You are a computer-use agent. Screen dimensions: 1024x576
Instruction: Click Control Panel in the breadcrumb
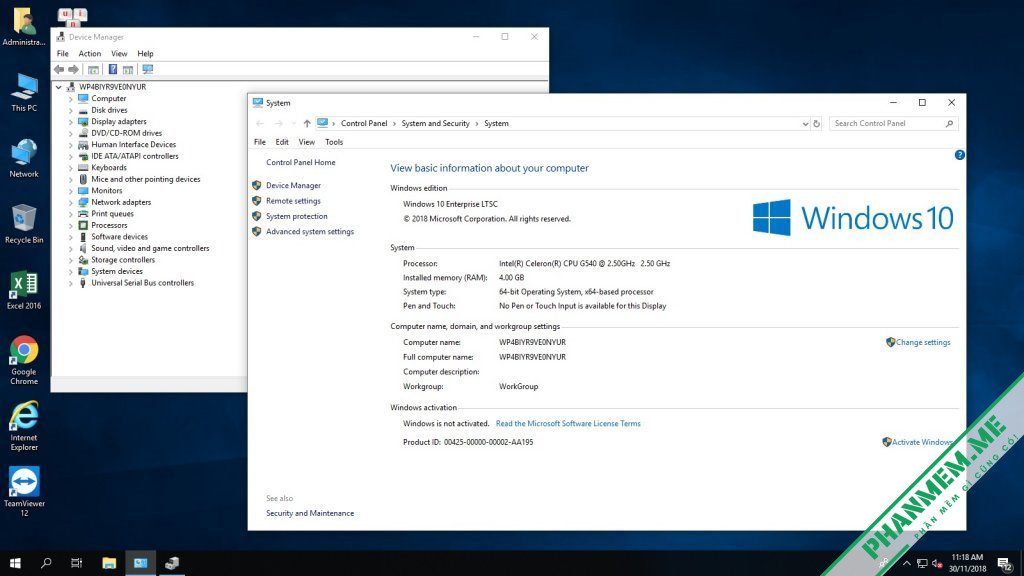coord(364,123)
